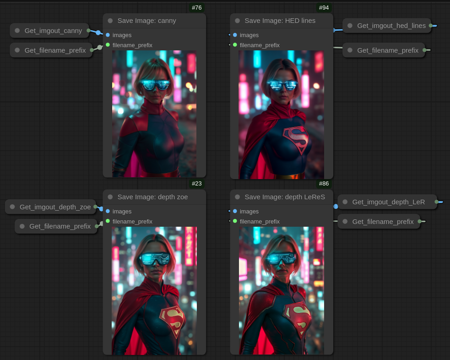Collapse Get_imgout_depth_LeR node via its dot
The width and height of the screenshot is (450, 360).
345,202
